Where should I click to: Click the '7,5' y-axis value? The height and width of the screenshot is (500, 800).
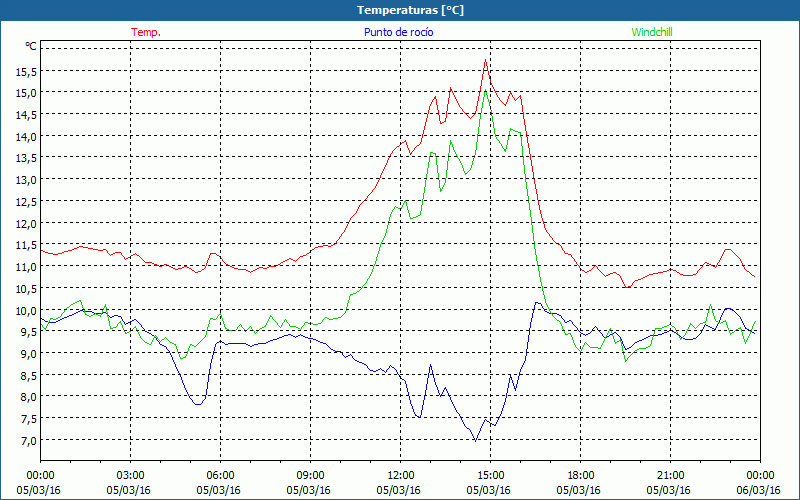29,419
